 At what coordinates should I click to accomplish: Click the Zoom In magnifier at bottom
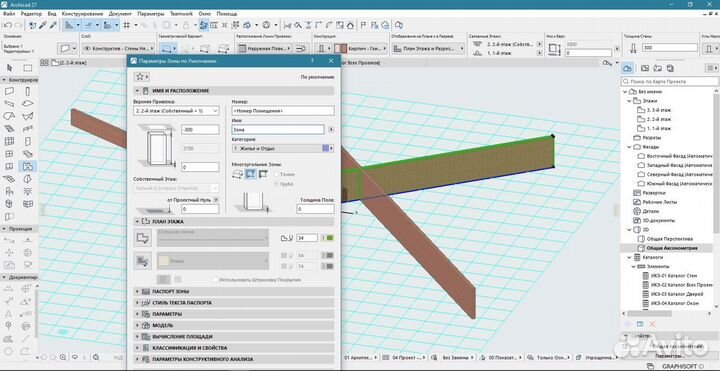(x=63, y=357)
